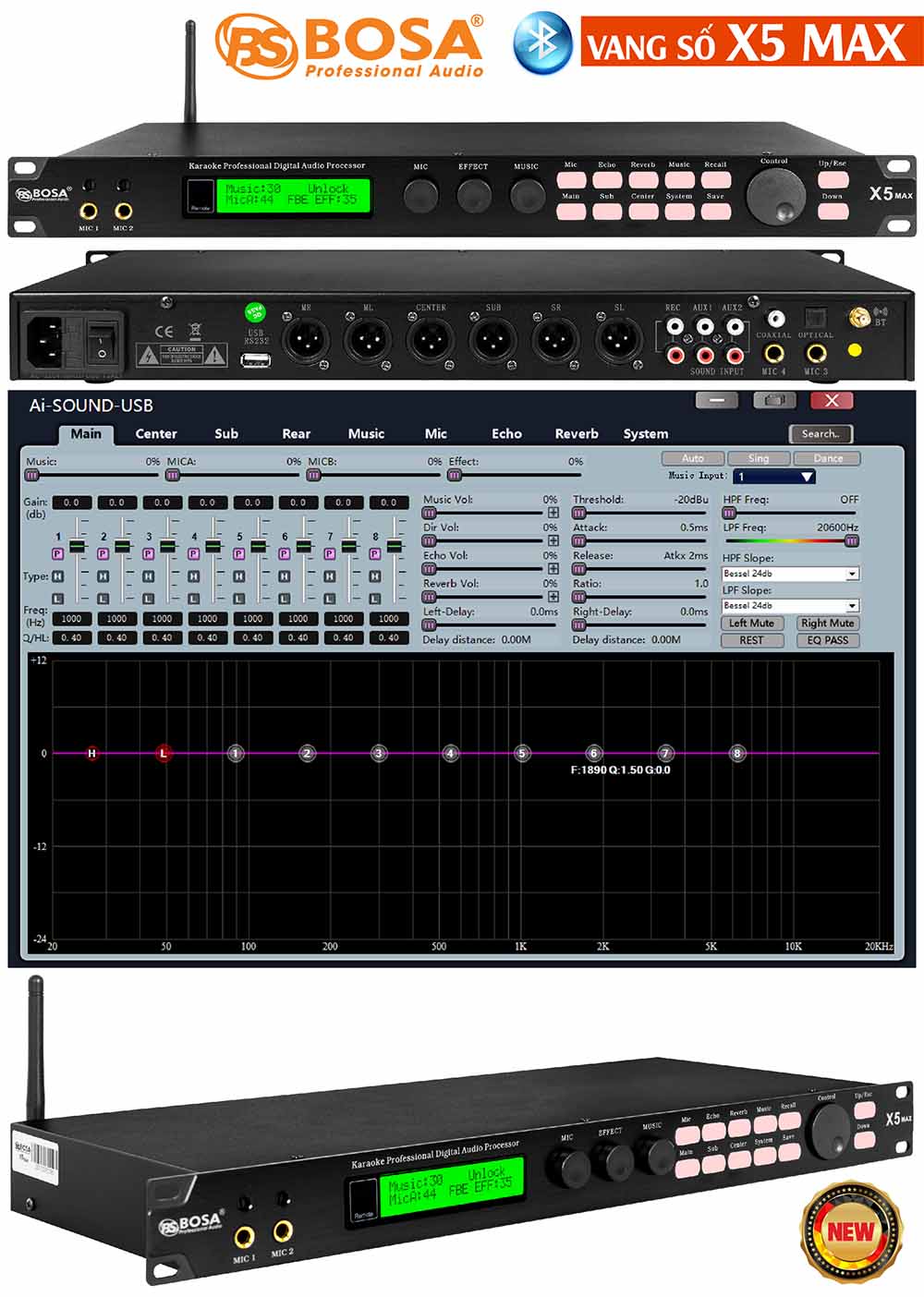Set band 1 type to H (high shelf)
This screenshot has width=924, height=1297.
coord(57,576)
